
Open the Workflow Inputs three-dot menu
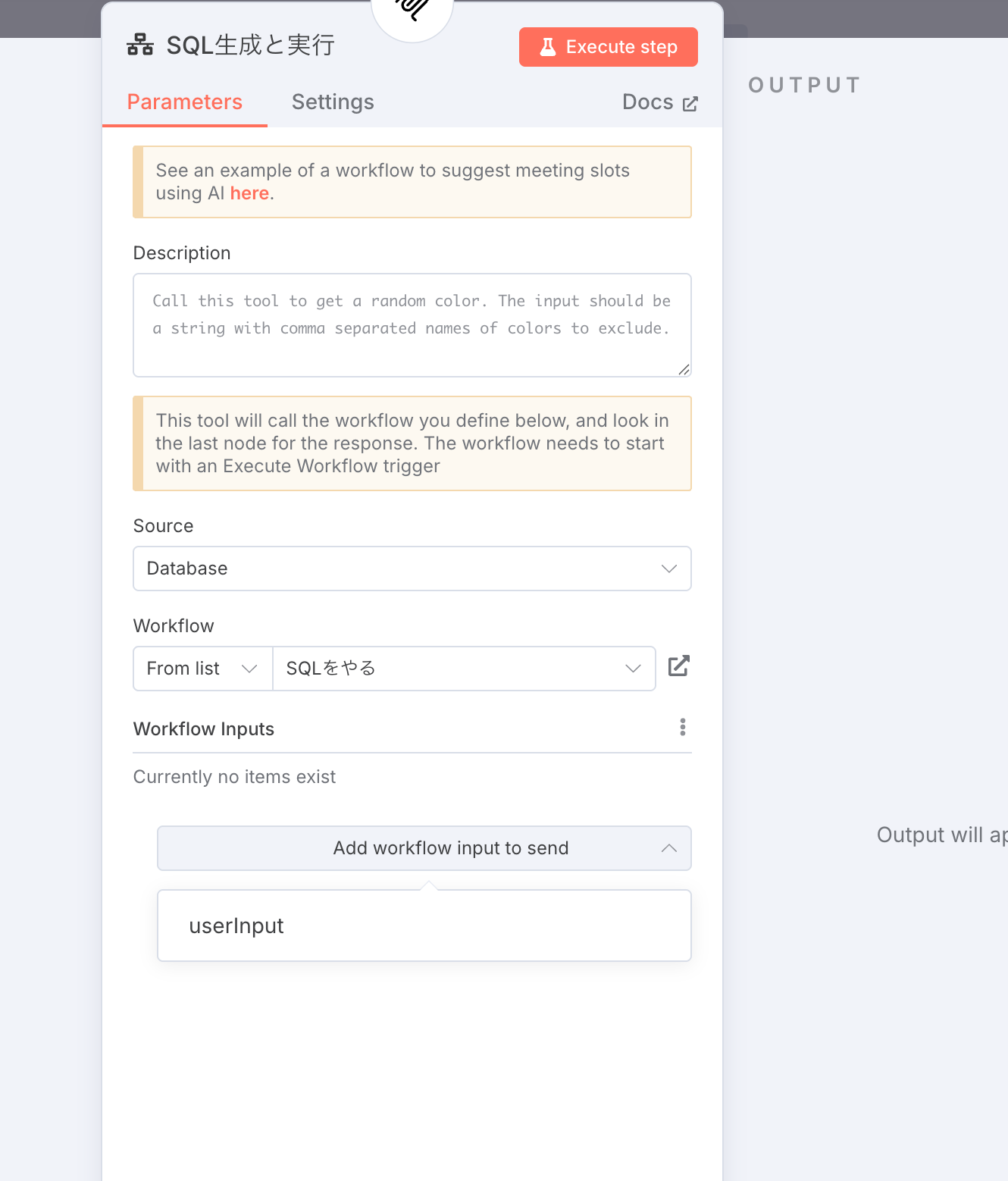(683, 728)
